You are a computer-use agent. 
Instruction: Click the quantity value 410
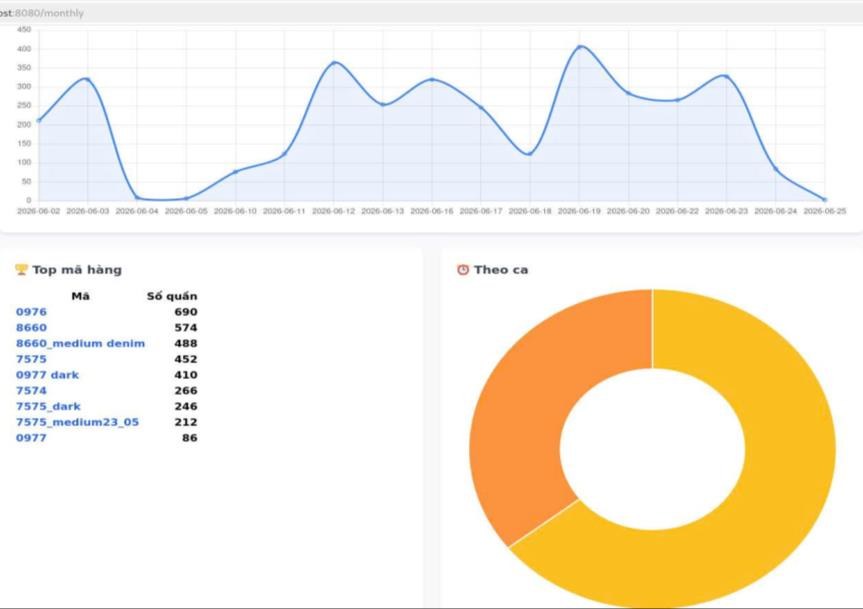pyautogui.click(x=186, y=375)
